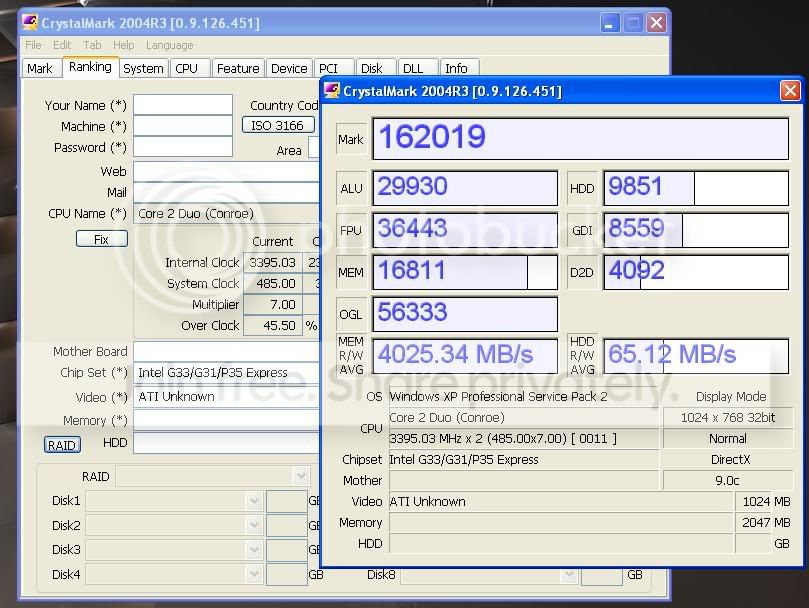Expand the RAID dropdown
This screenshot has width=809, height=608.
[301, 476]
